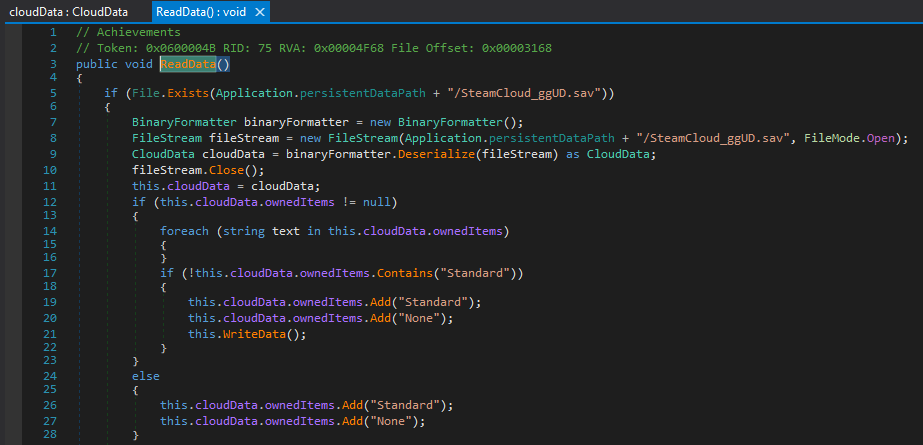
Task: Close the ReadData() : void tab
Action: click(x=260, y=12)
